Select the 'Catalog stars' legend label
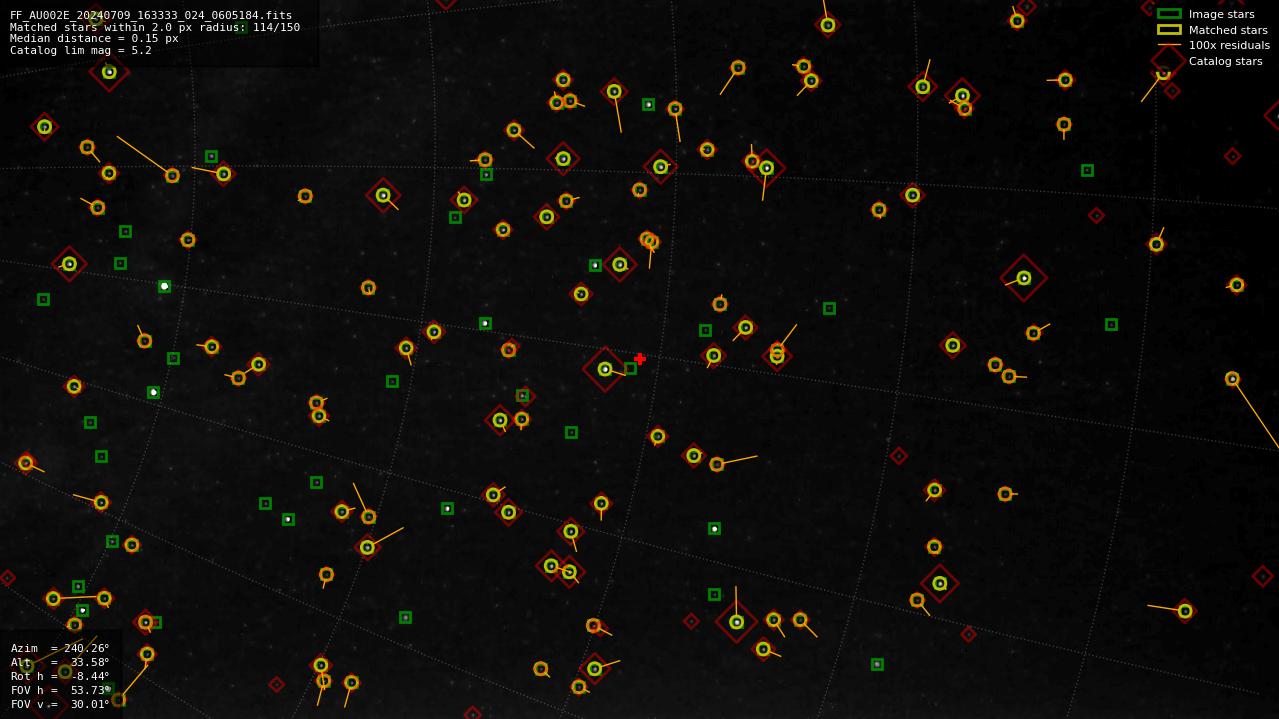This screenshot has height=719, width=1279. [1225, 61]
